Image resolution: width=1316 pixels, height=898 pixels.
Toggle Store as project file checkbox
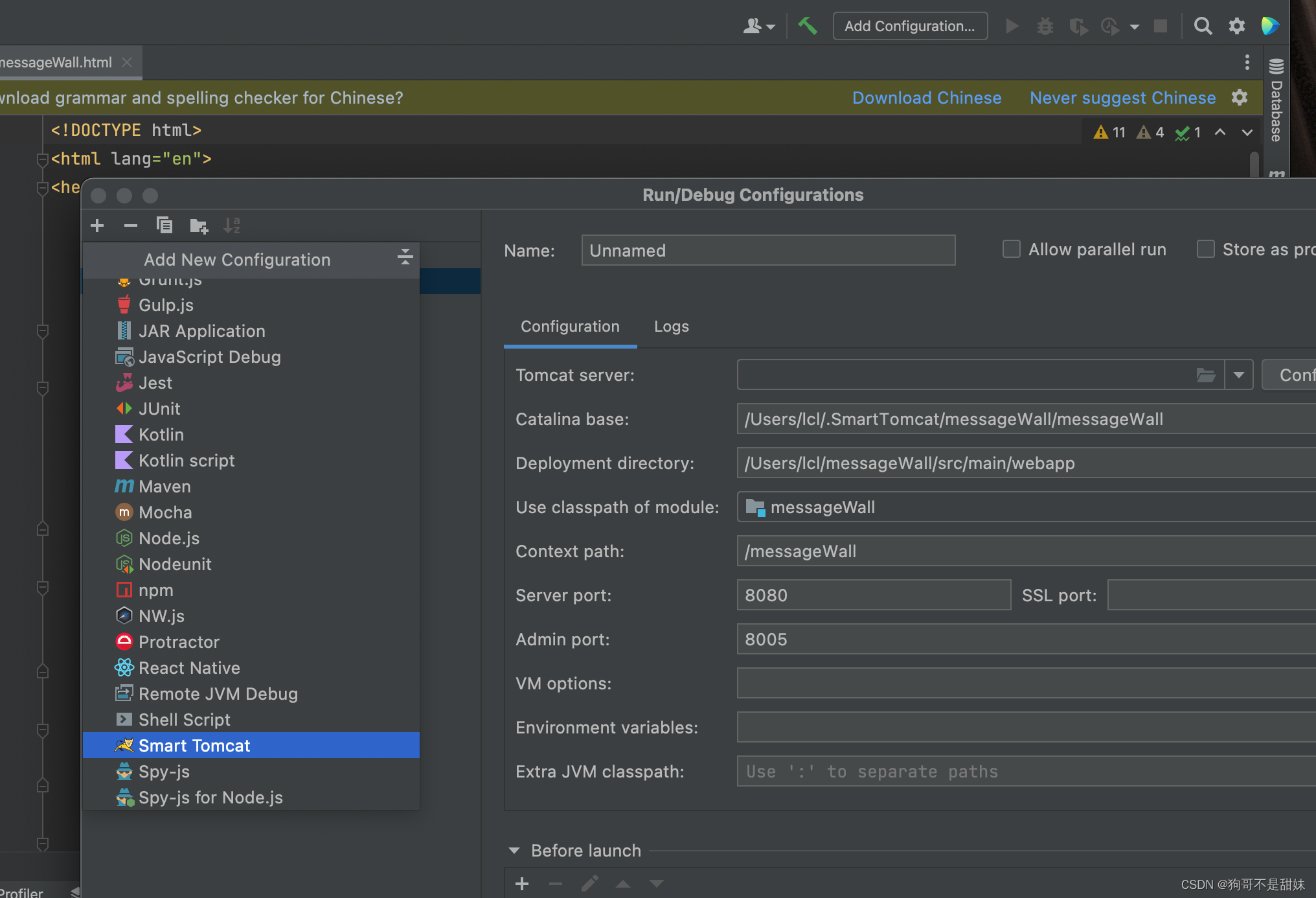[x=1206, y=249]
